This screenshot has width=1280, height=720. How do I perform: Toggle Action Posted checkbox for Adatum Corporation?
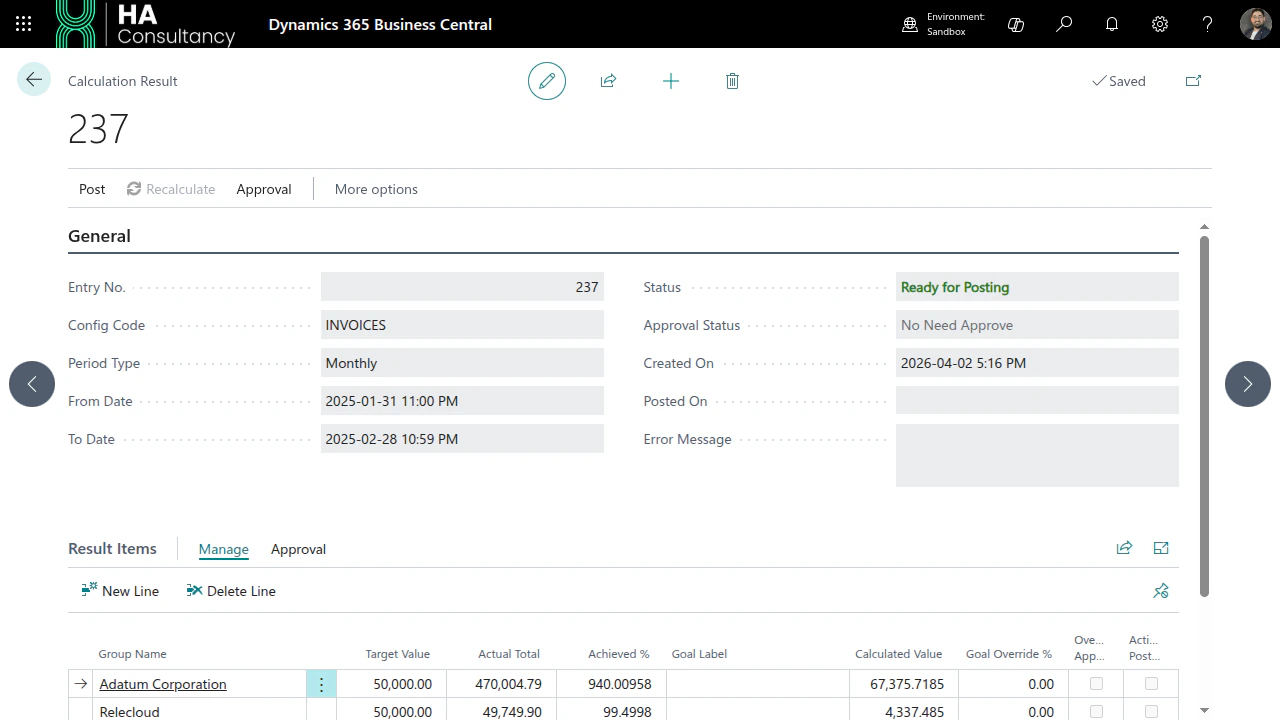click(x=1151, y=684)
